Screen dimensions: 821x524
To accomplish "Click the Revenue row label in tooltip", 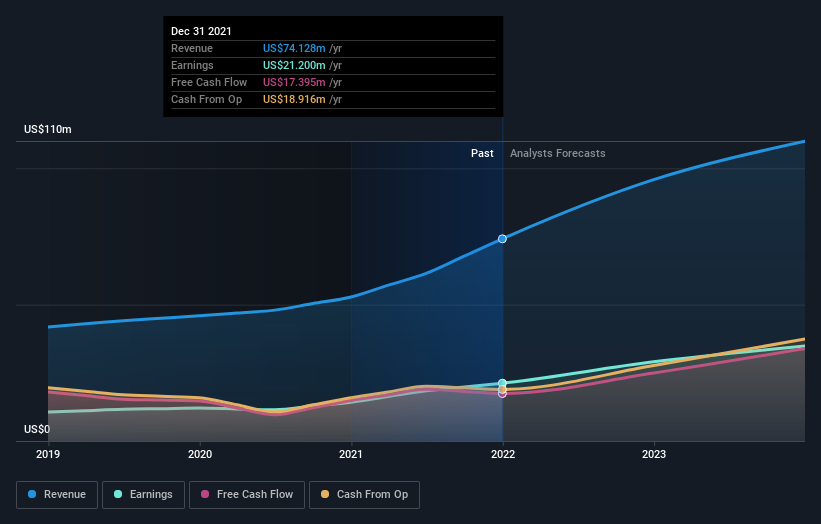I will 192,48.
